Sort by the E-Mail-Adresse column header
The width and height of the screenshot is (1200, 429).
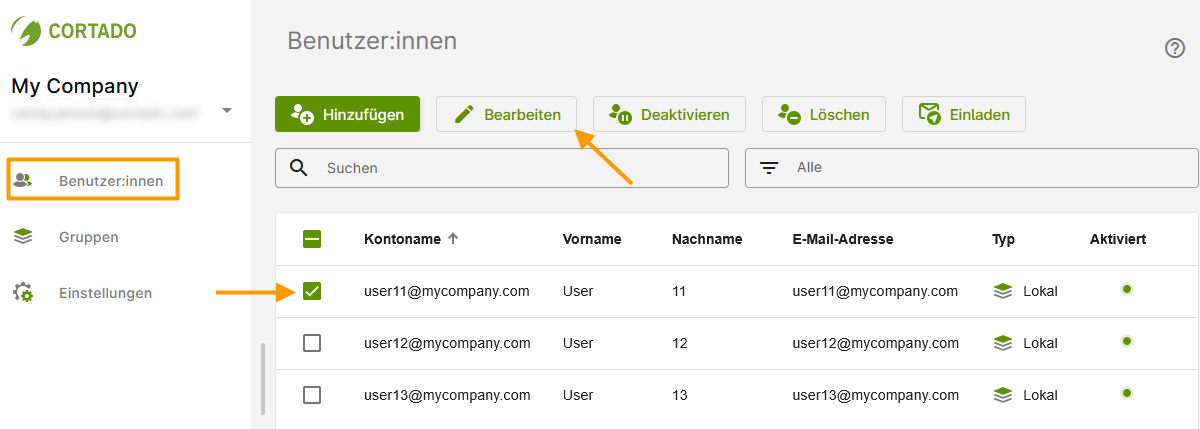[x=843, y=239]
